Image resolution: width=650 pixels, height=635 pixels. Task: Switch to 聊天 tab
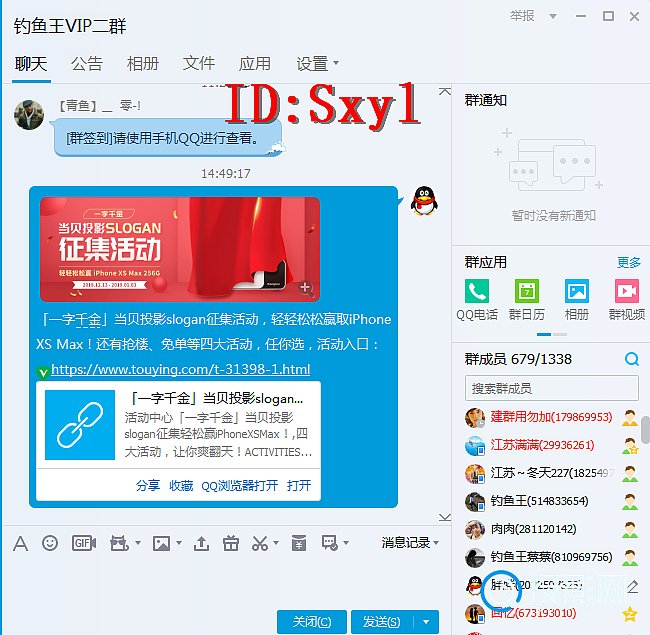pos(31,64)
